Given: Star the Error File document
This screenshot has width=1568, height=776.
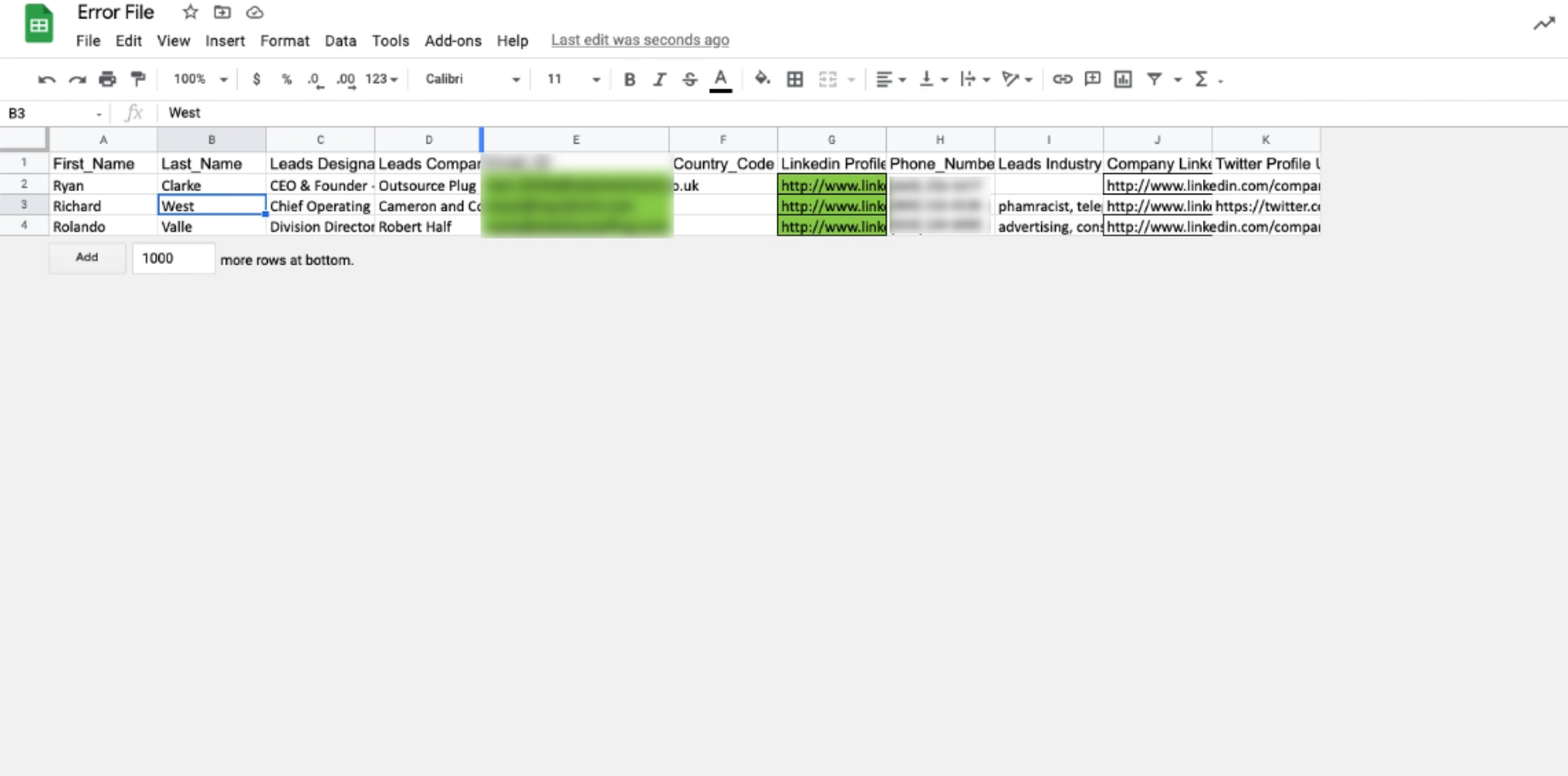Looking at the screenshot, I should coord(190,12).
